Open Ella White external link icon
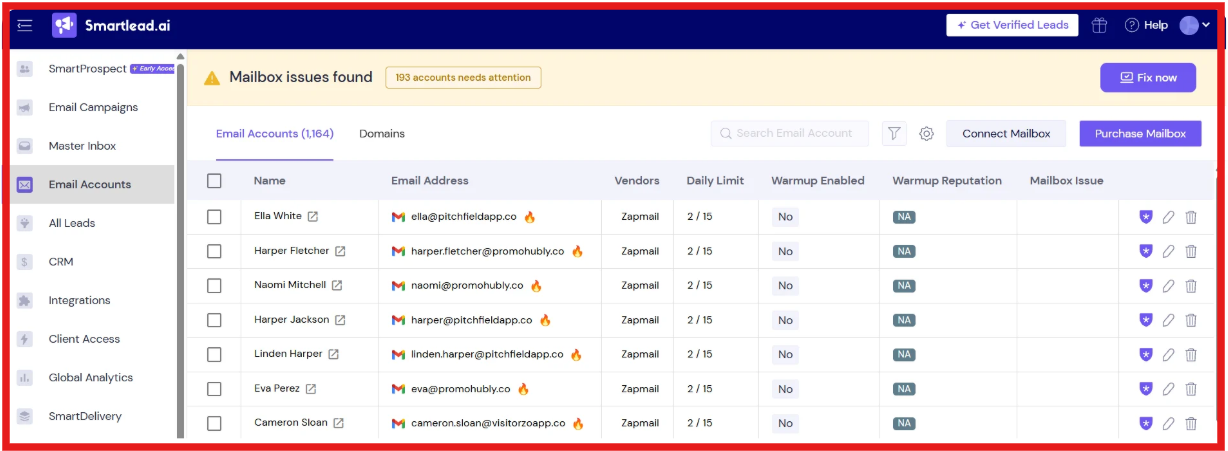This screenshot has width=1228, height=451. [x=313, y=216]
